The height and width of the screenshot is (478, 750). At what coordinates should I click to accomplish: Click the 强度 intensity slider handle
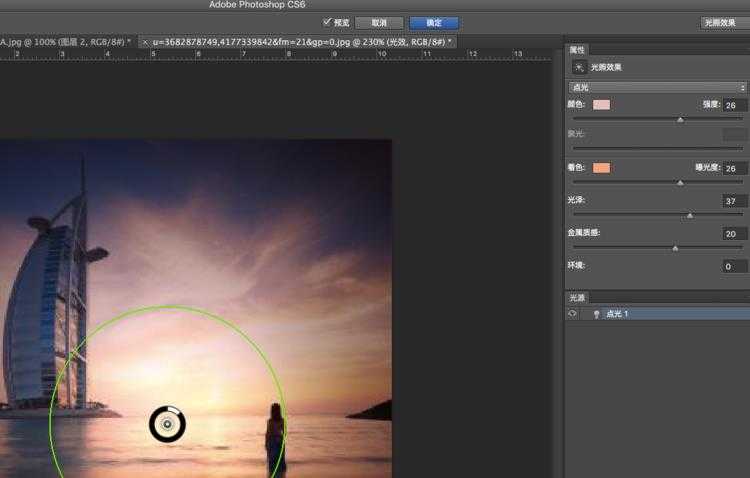(680, 120)
